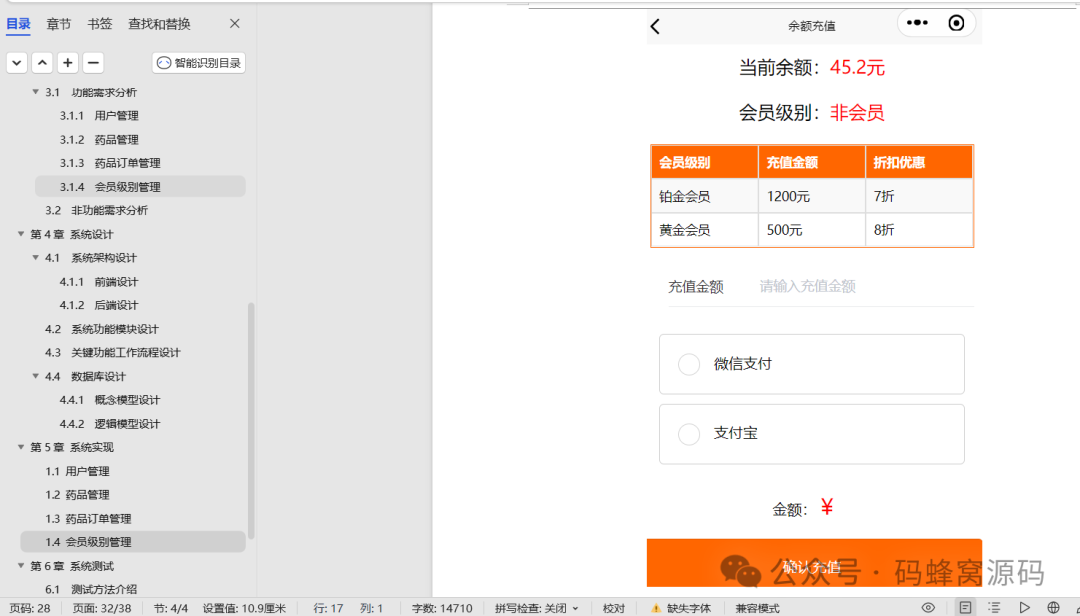Collapse the 4.4 数据库设计 node

click(x=36, y=376)
